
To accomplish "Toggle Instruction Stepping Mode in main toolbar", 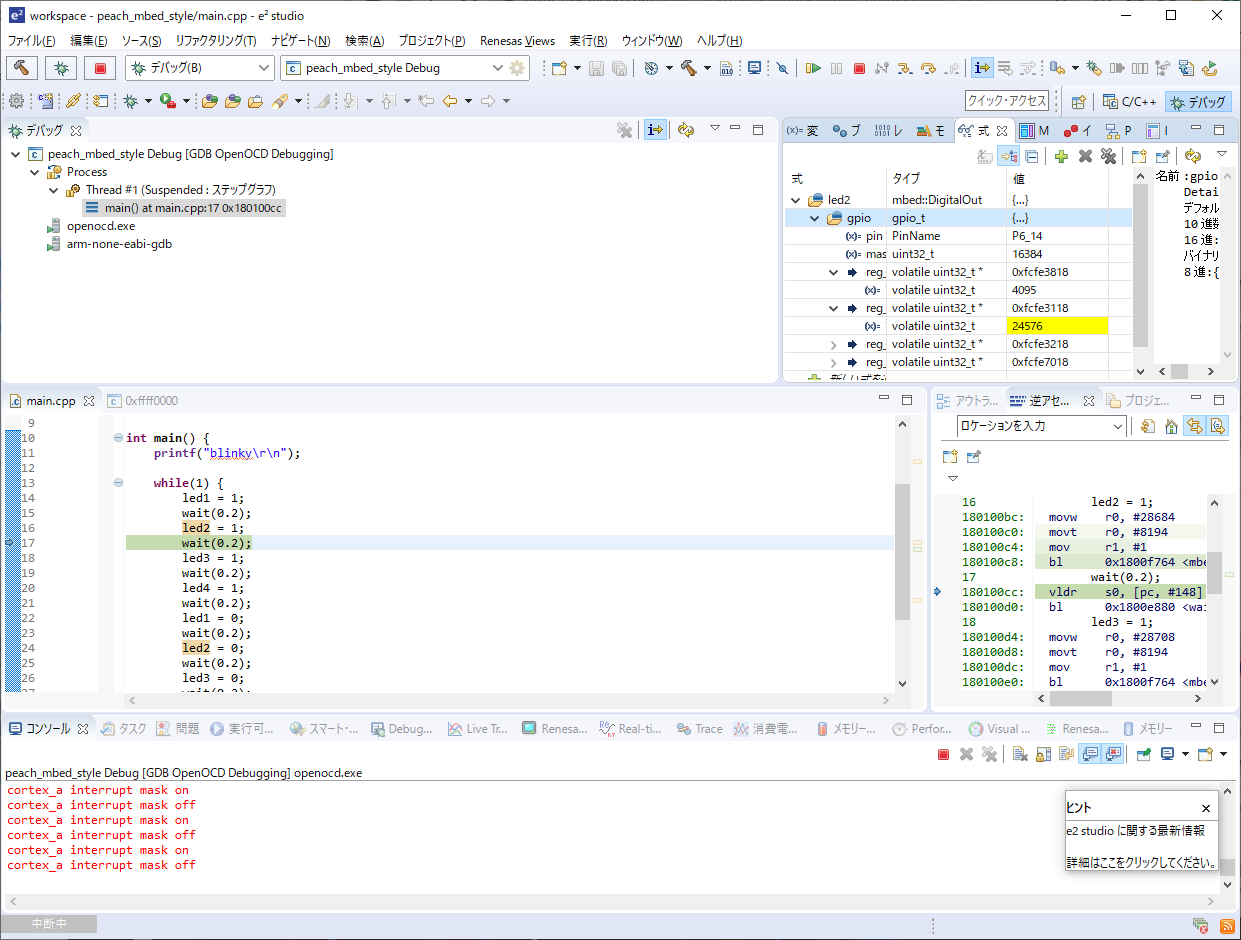I will tap(982, 68).
